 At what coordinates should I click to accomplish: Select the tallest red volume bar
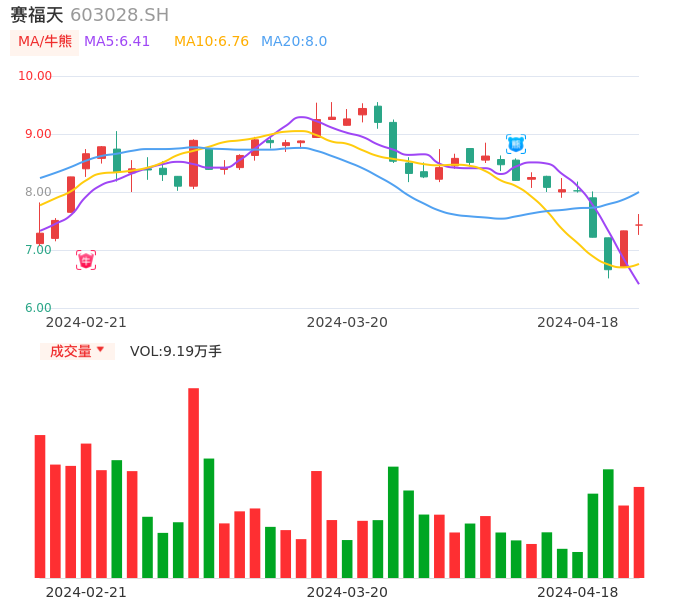click(x=193, y=483)
